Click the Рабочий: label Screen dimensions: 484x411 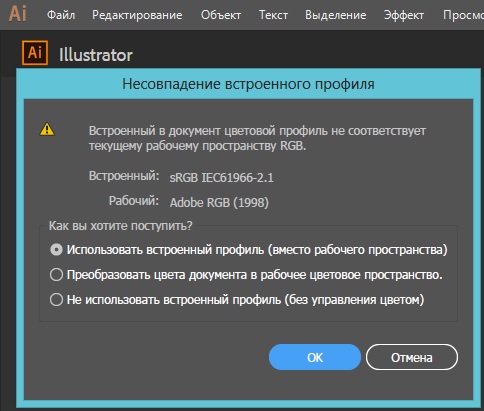click(134, 201)
